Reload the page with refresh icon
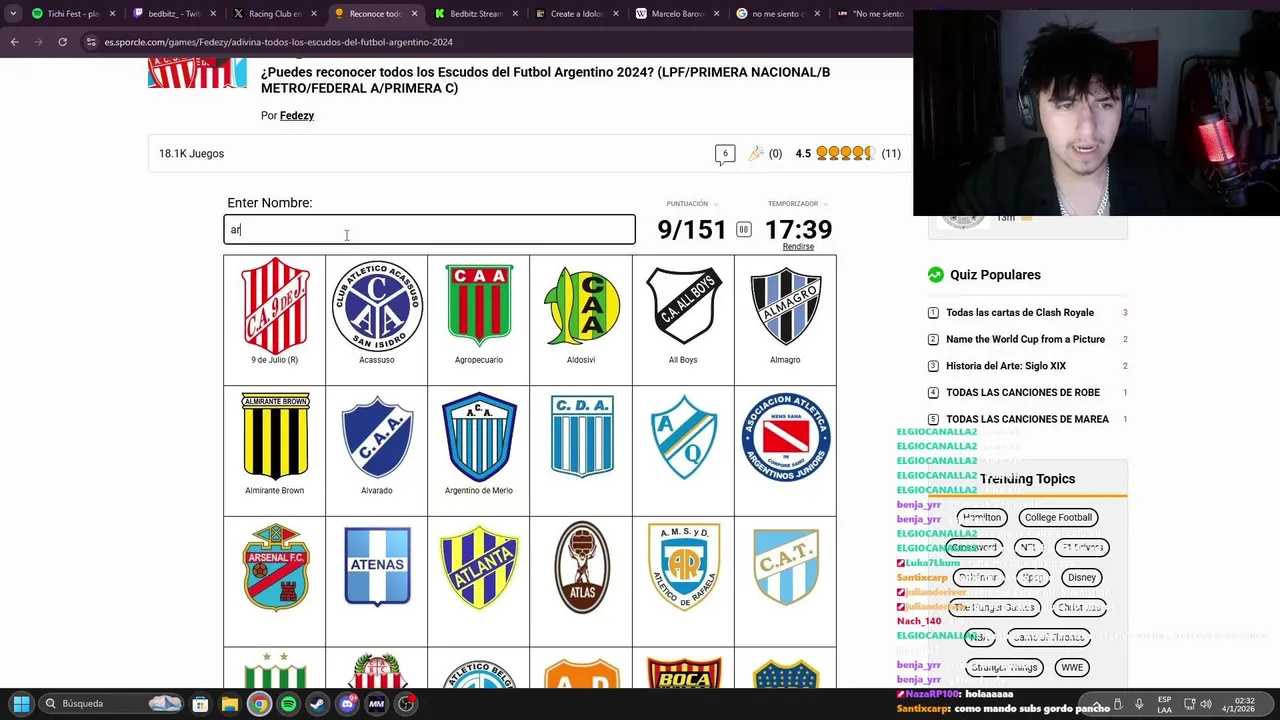This screenshot has width=1280, height=720. point(62,42)
